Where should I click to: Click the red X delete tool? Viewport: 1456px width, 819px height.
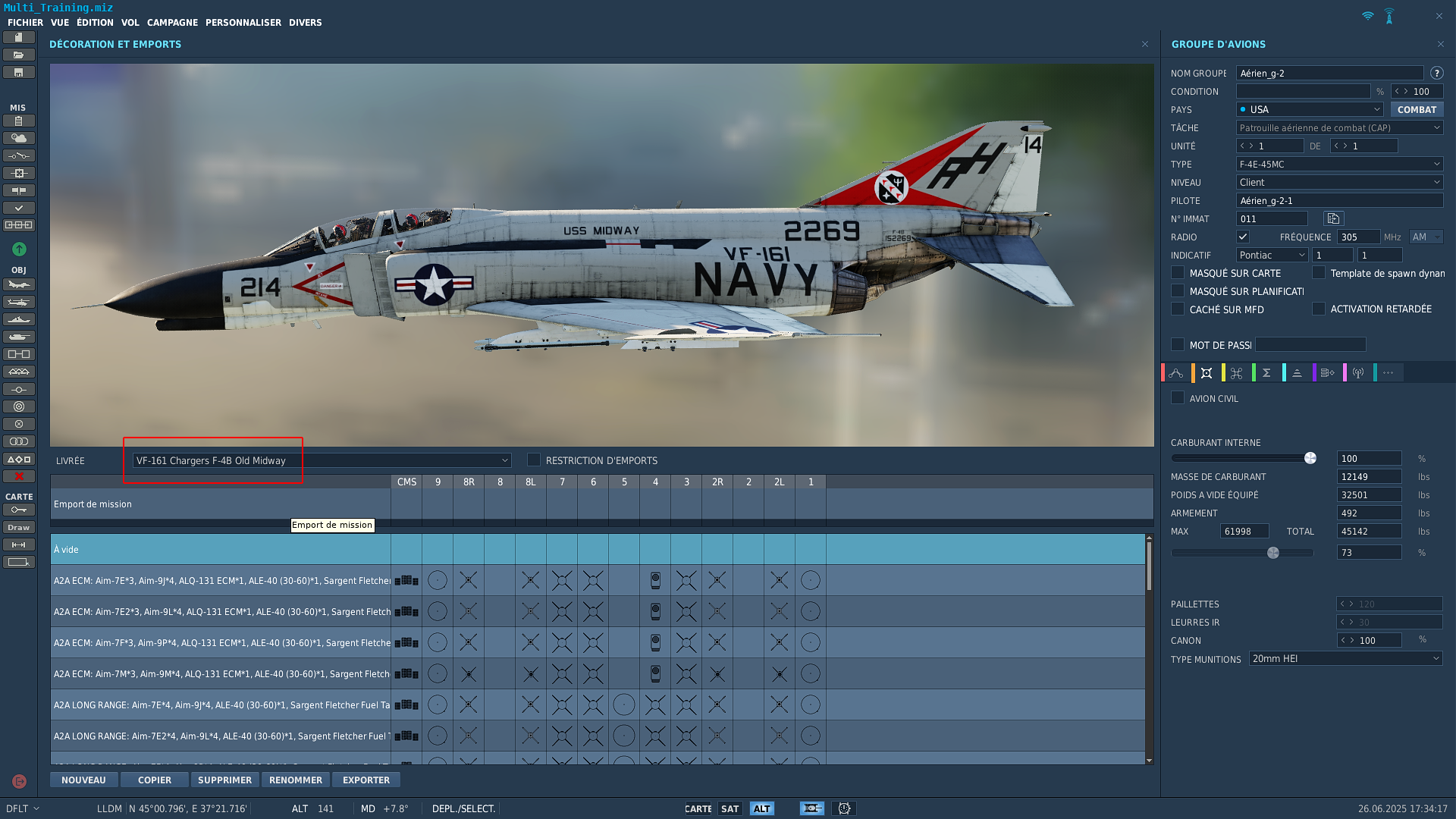[x=19, y=476]
